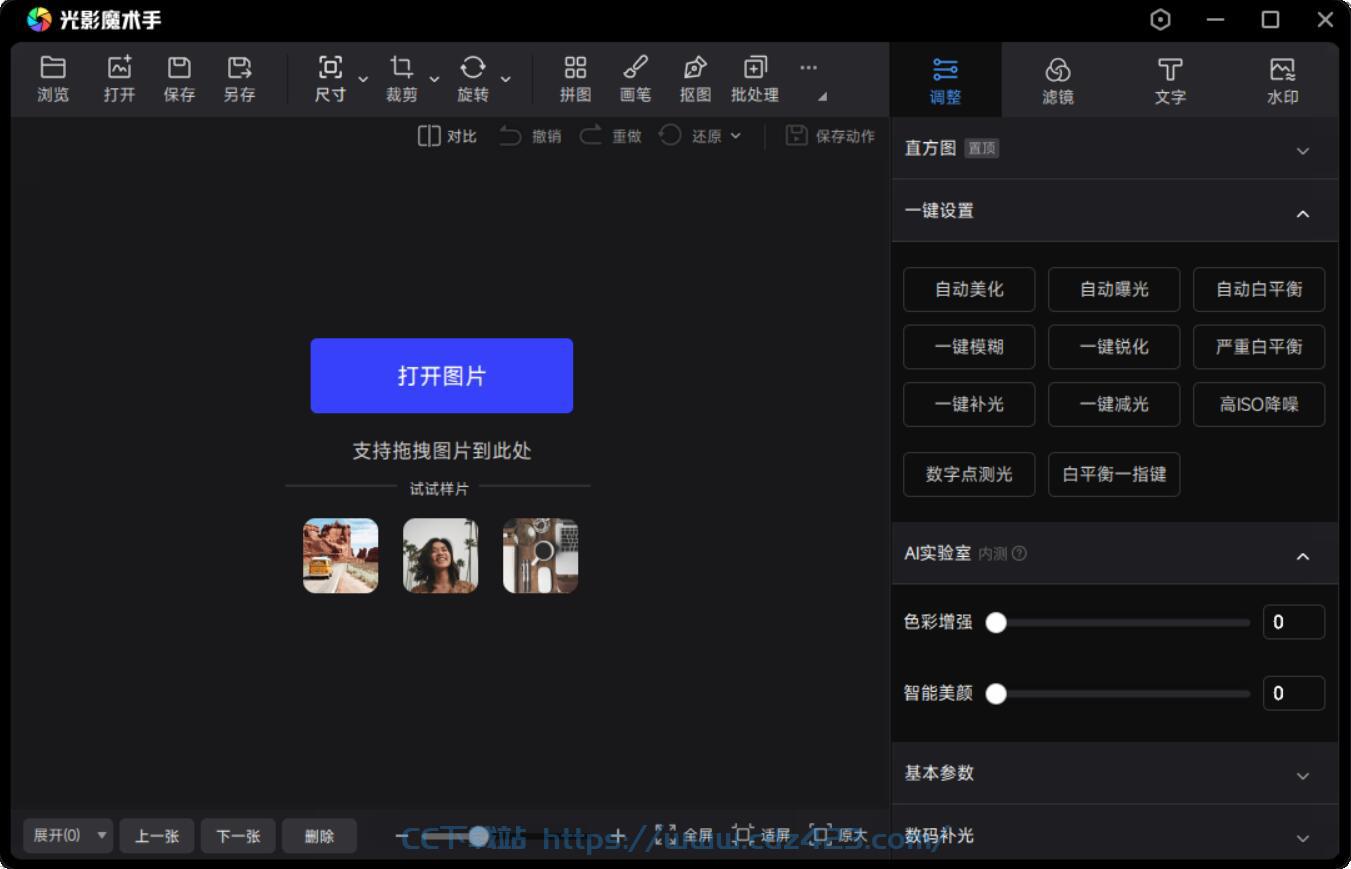
Task: Click the help question mark beside 内测
Action: tap(1019, 553)
